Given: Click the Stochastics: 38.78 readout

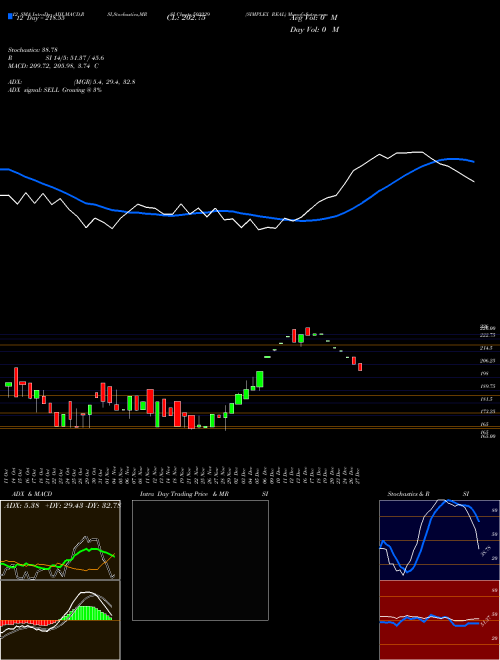Looking at the screenshot, I should tap(32, 50).
